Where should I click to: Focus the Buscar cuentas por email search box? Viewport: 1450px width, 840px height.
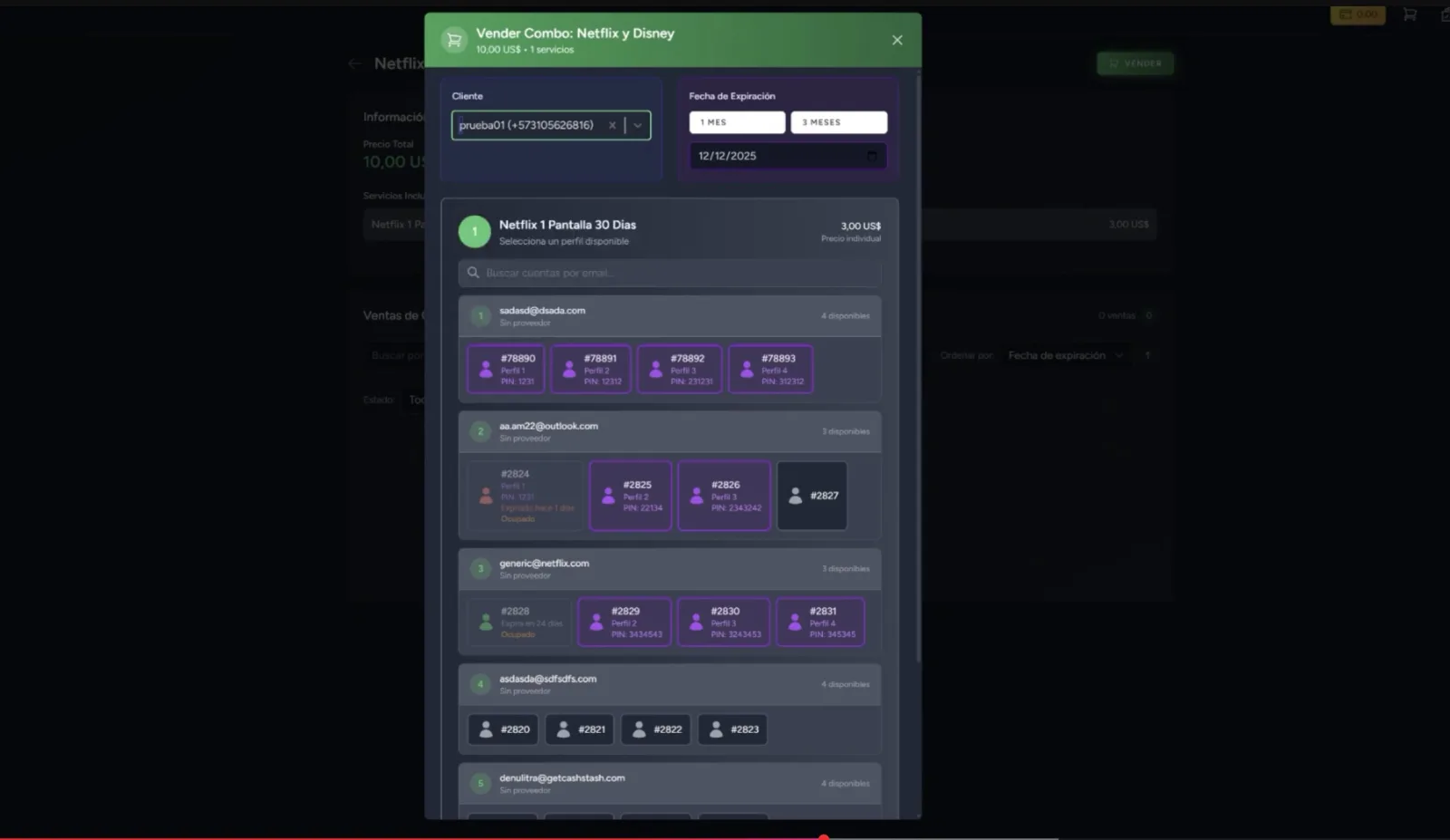point(670,273)
